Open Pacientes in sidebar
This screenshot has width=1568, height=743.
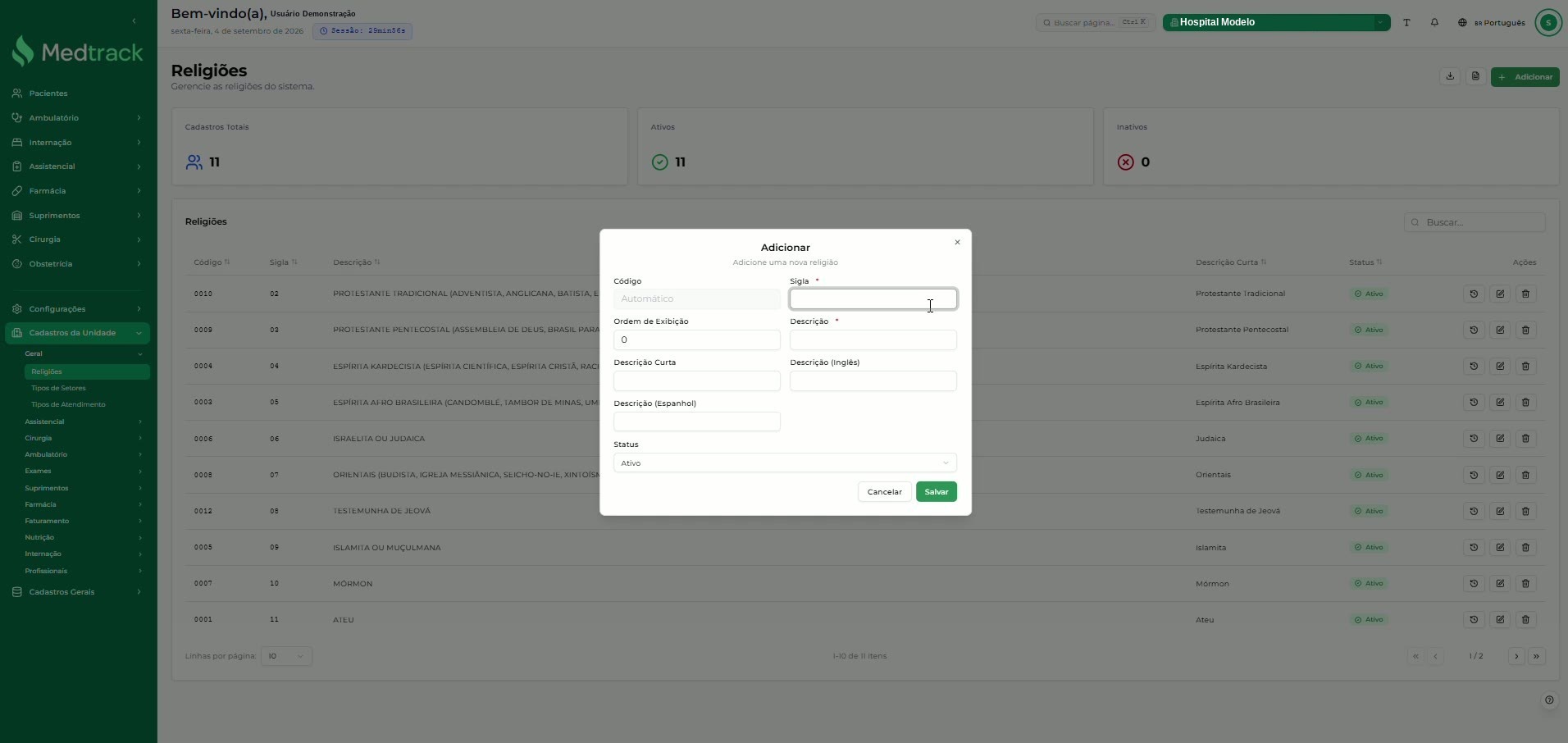pyautogui.click(x=77, y=93)
